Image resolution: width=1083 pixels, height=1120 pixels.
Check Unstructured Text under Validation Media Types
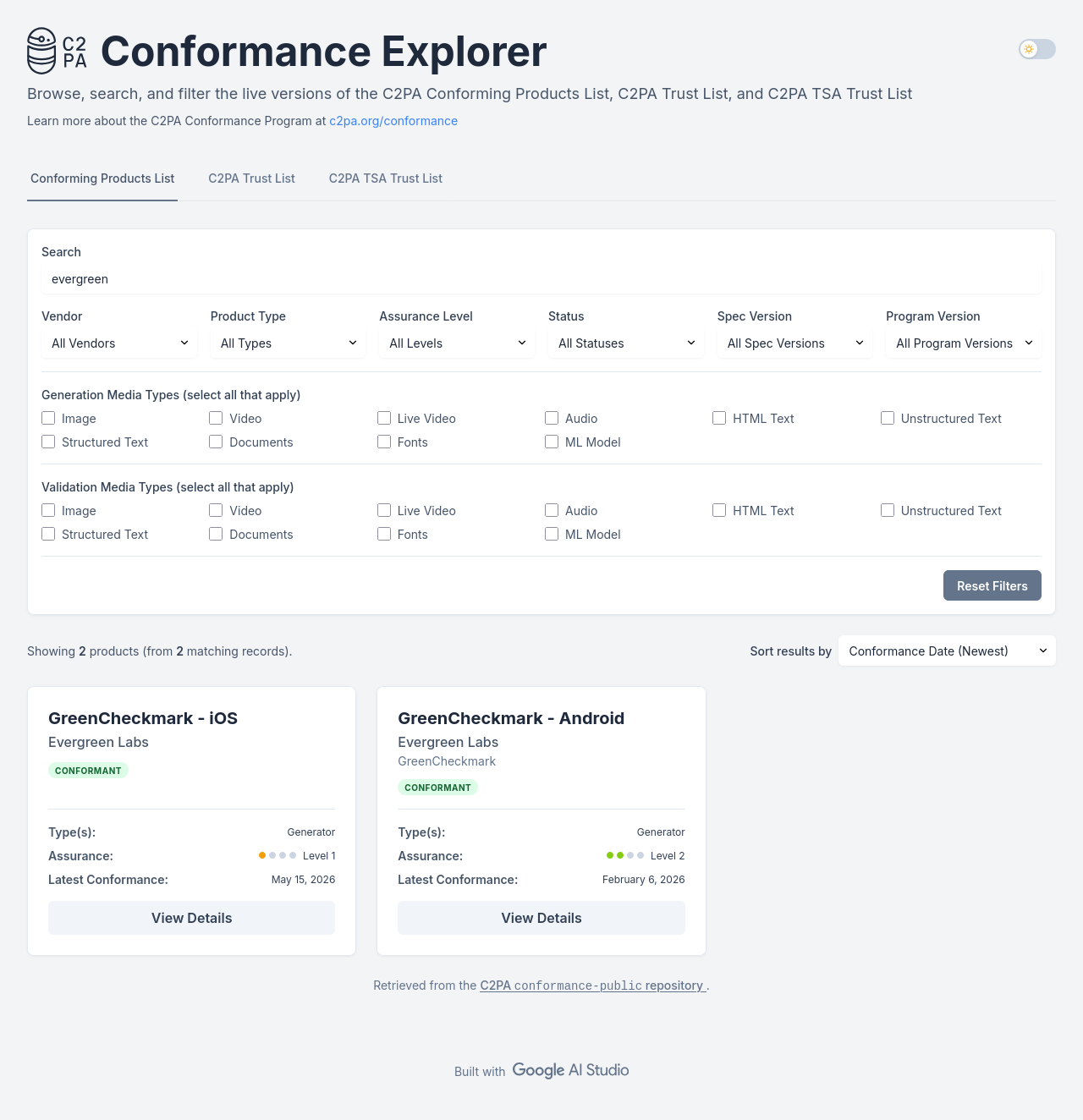point(888,511)
